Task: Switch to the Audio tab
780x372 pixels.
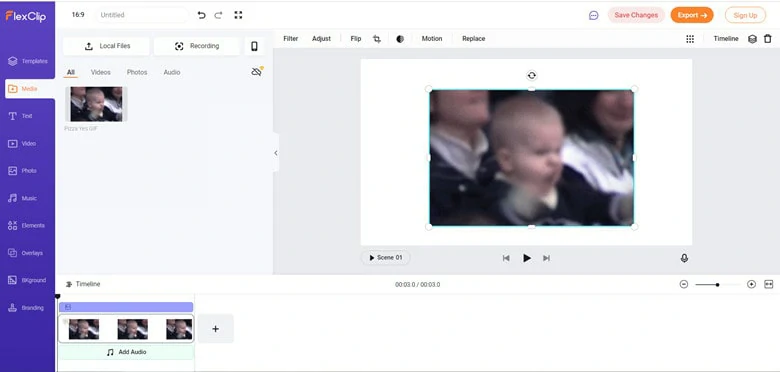Action: 172,73
